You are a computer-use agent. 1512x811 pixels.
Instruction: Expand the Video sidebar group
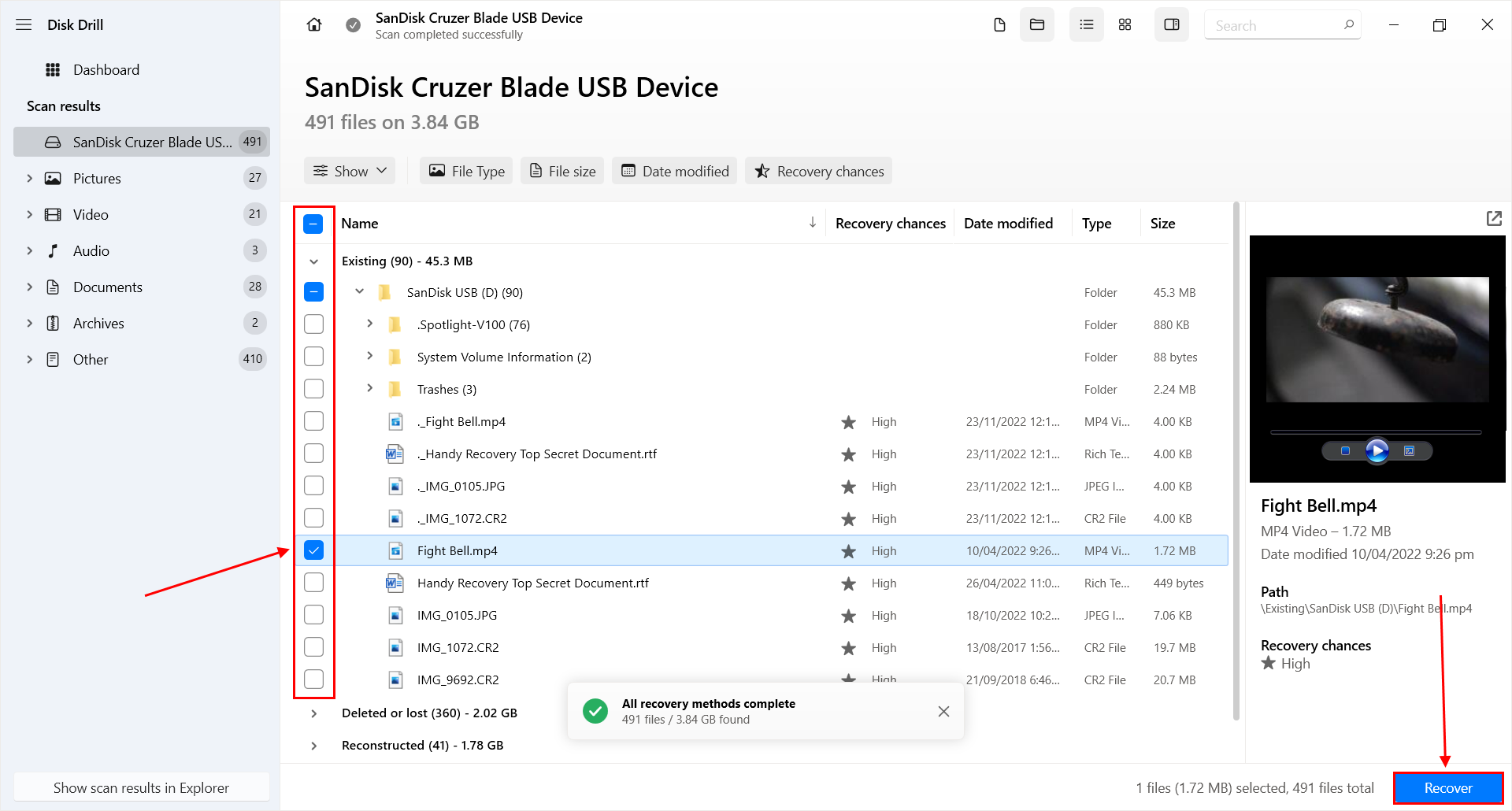29,214
